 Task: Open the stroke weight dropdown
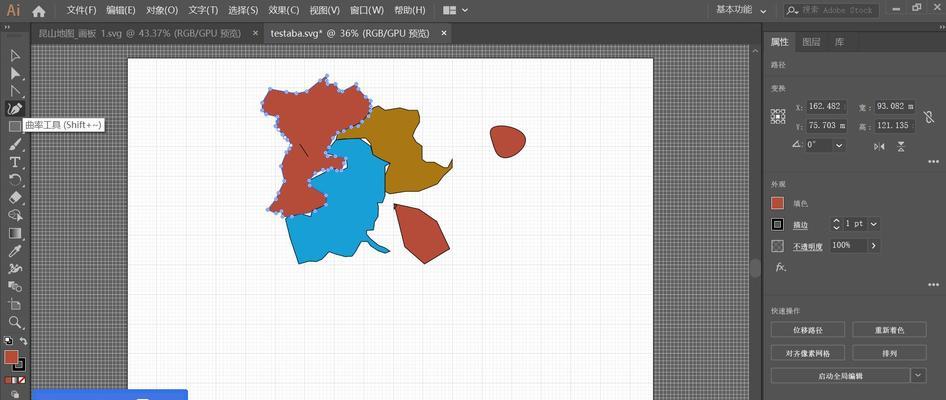pos(874,224)
